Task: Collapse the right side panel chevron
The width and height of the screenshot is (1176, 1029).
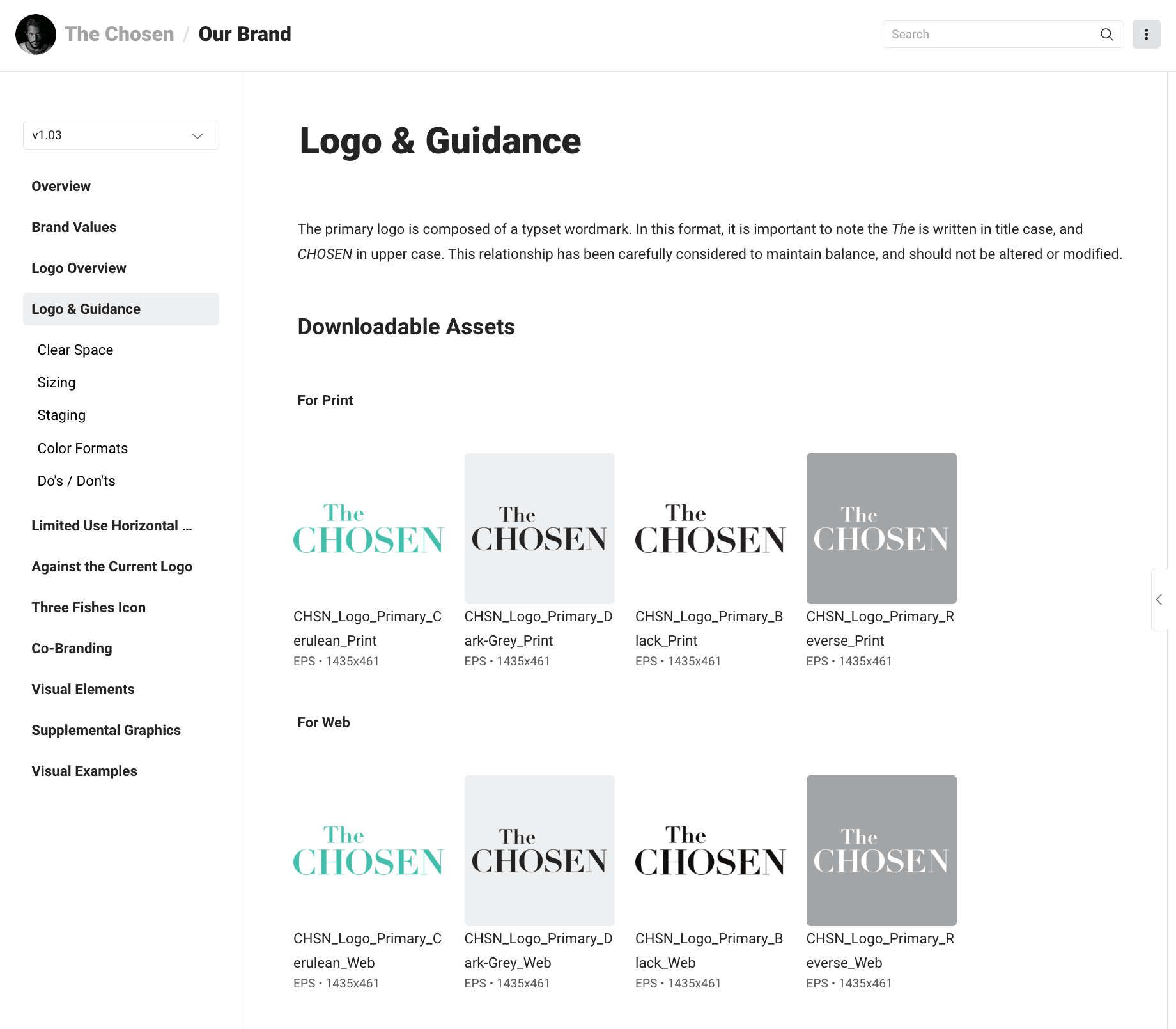Action: click(x=1159, y=600)
